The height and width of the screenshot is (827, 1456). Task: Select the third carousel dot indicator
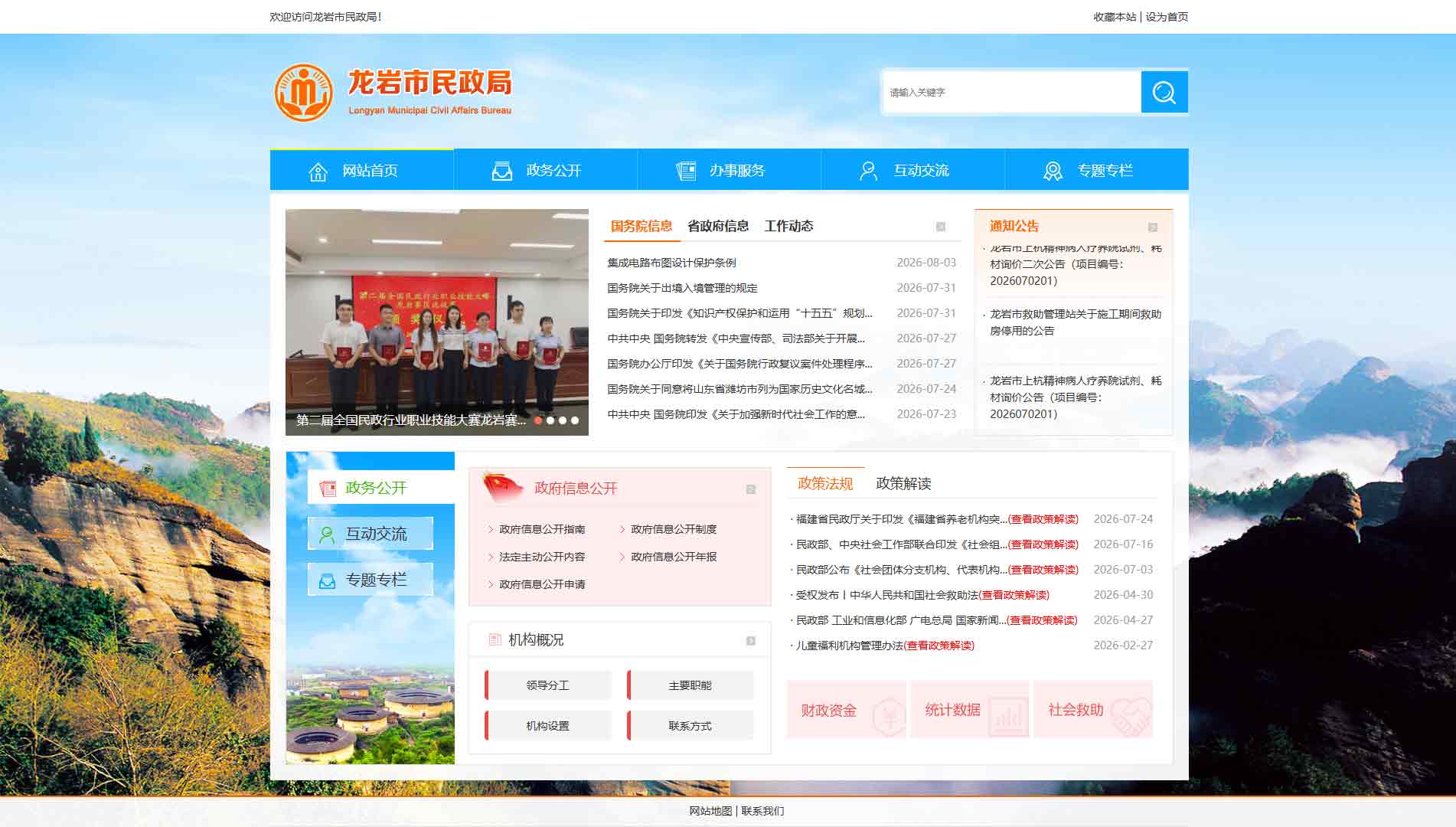(x=563, y=420)
